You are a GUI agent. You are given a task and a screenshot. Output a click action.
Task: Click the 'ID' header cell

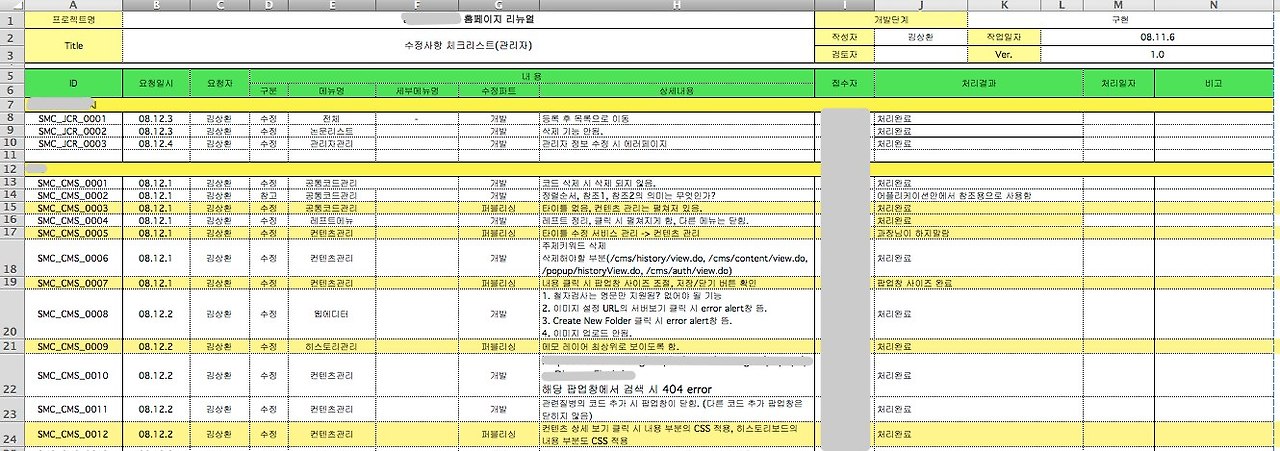[73, 83]
